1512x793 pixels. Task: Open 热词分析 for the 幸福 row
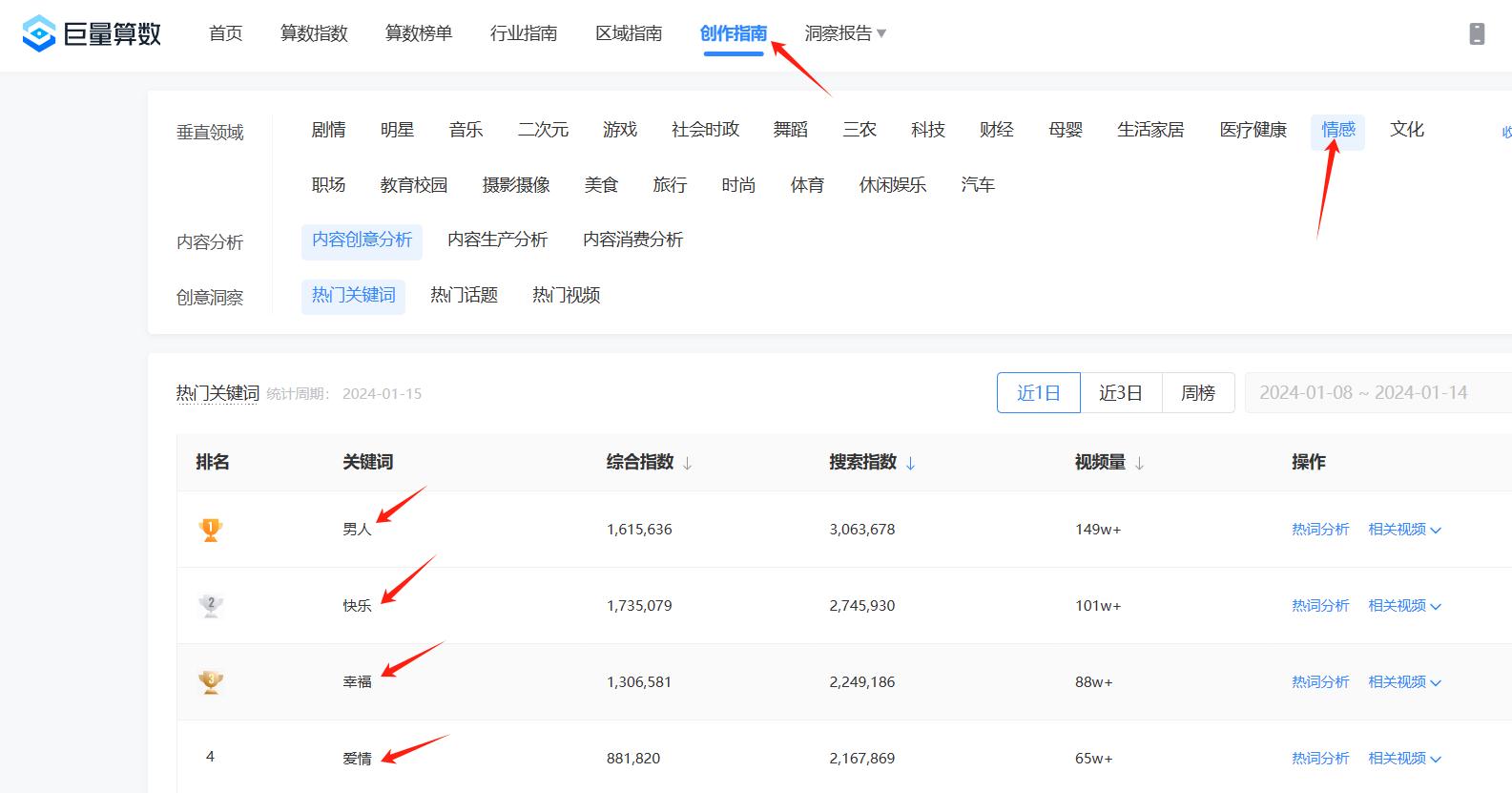(1320, 682)
